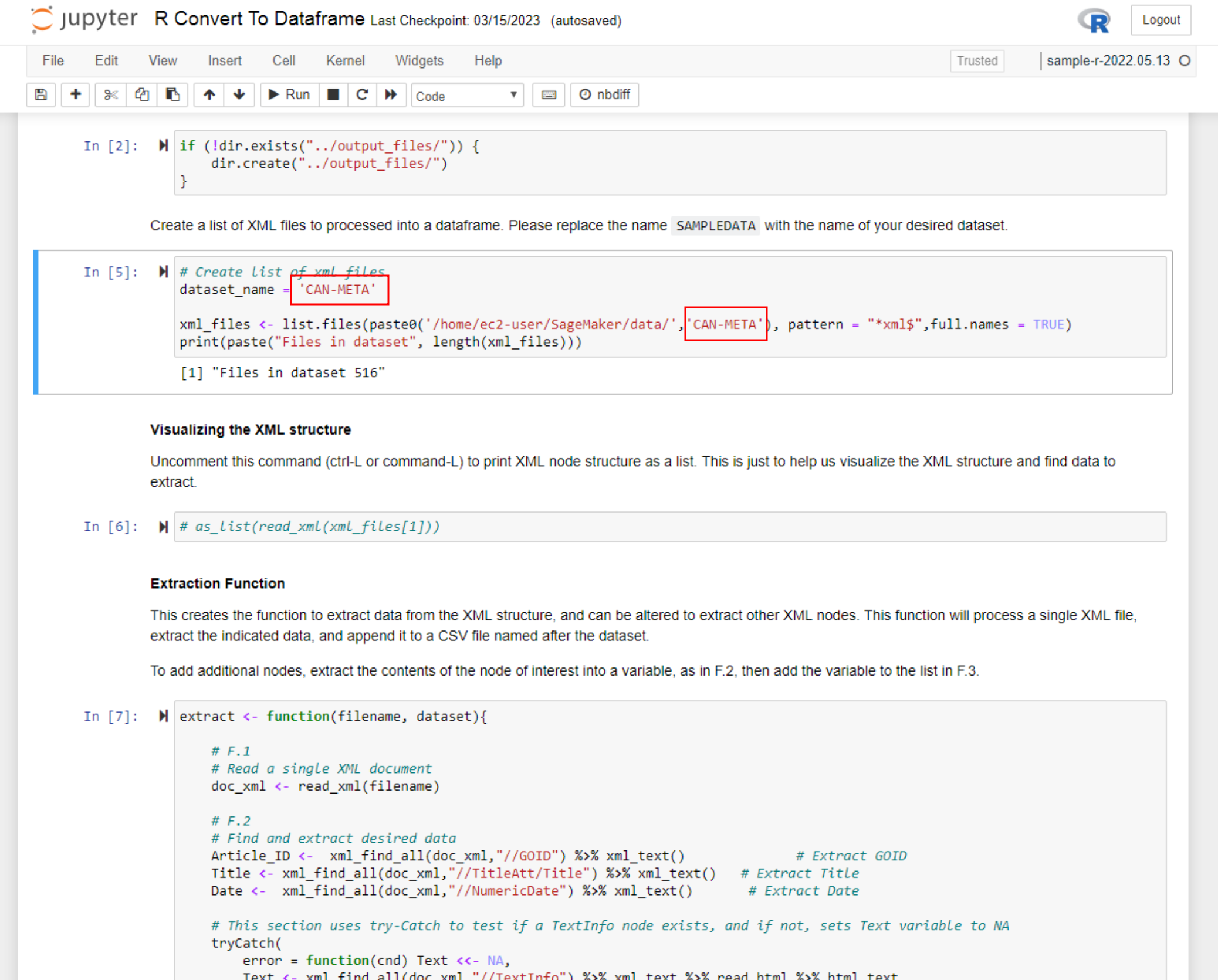Click the Logout button
The image size is (1218, 980).
(x=1161, y=20)
